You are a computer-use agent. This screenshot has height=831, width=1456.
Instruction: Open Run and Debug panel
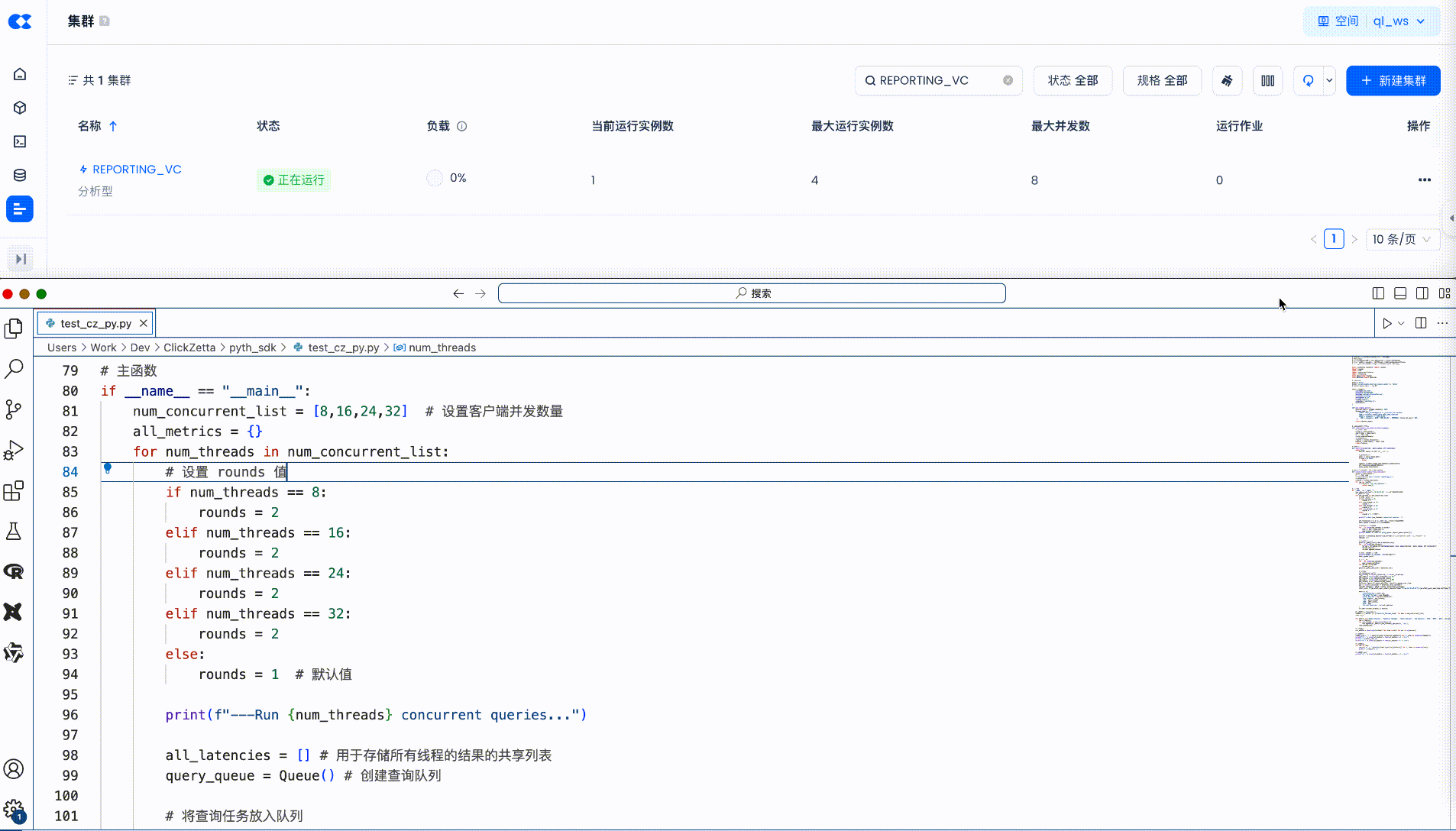(14, 450)
